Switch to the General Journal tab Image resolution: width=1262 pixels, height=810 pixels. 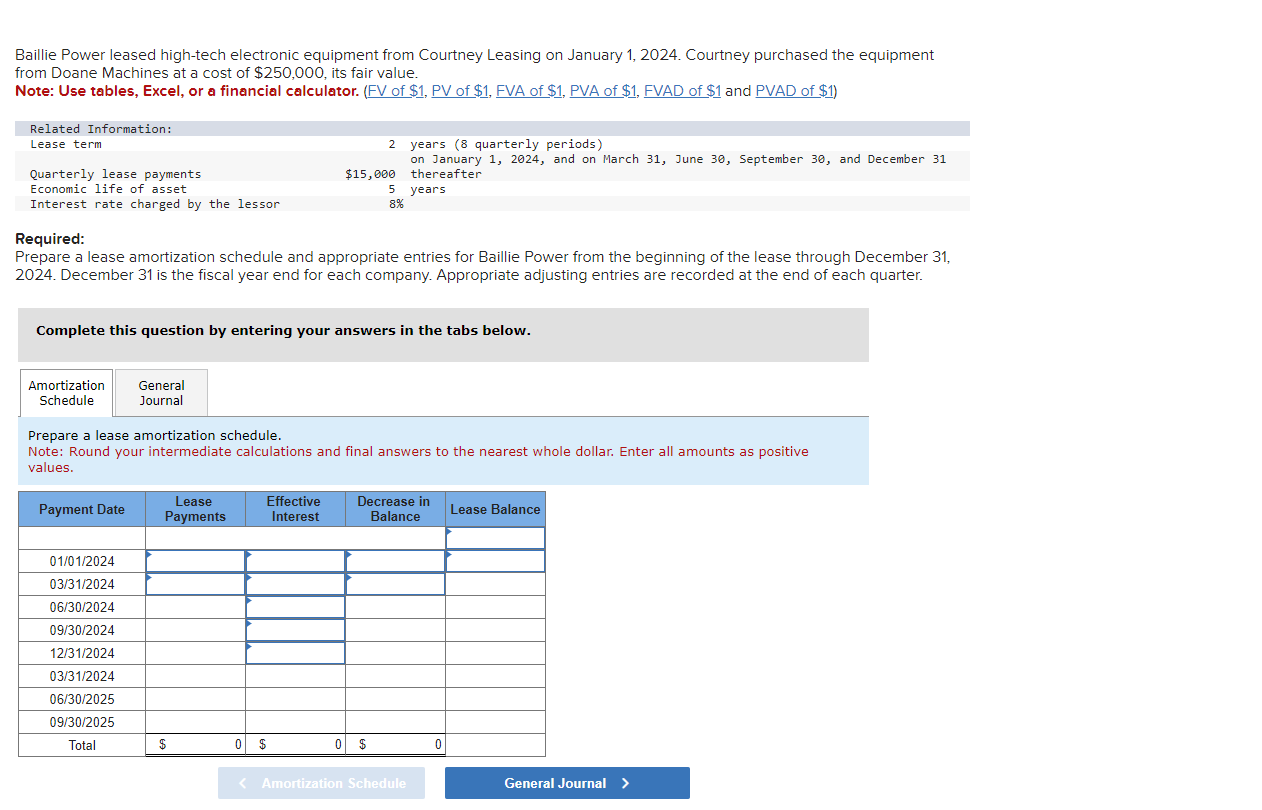tap(160, 392)
